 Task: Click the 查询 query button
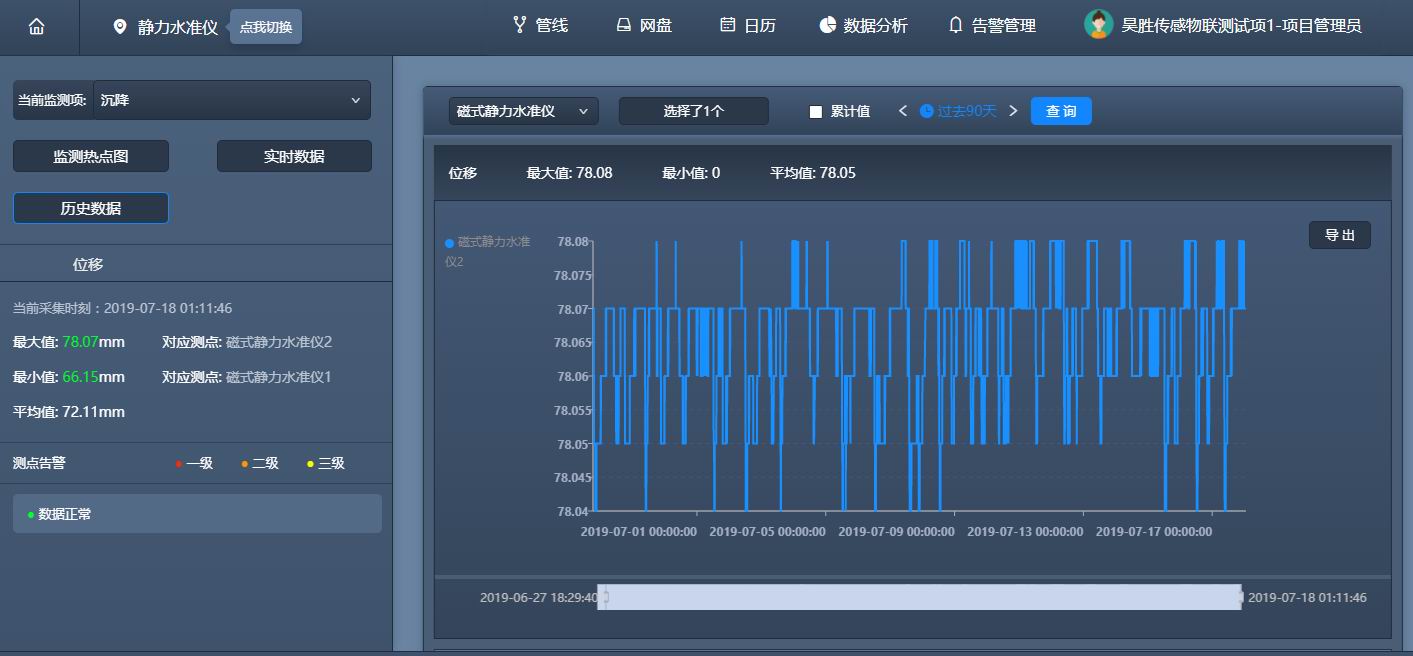(x=1060, y=111)
